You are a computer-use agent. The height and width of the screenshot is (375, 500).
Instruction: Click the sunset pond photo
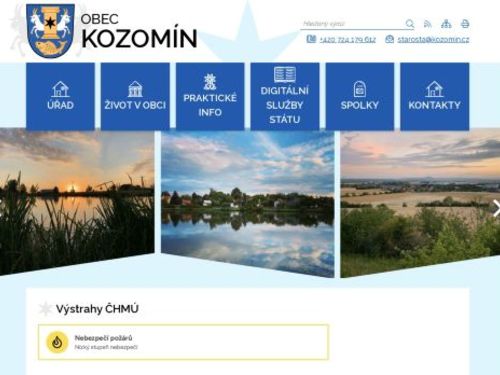coord(77,202)
